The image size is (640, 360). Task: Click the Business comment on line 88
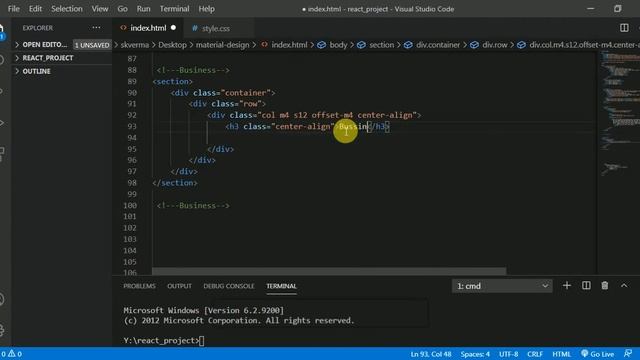[193, 70]
